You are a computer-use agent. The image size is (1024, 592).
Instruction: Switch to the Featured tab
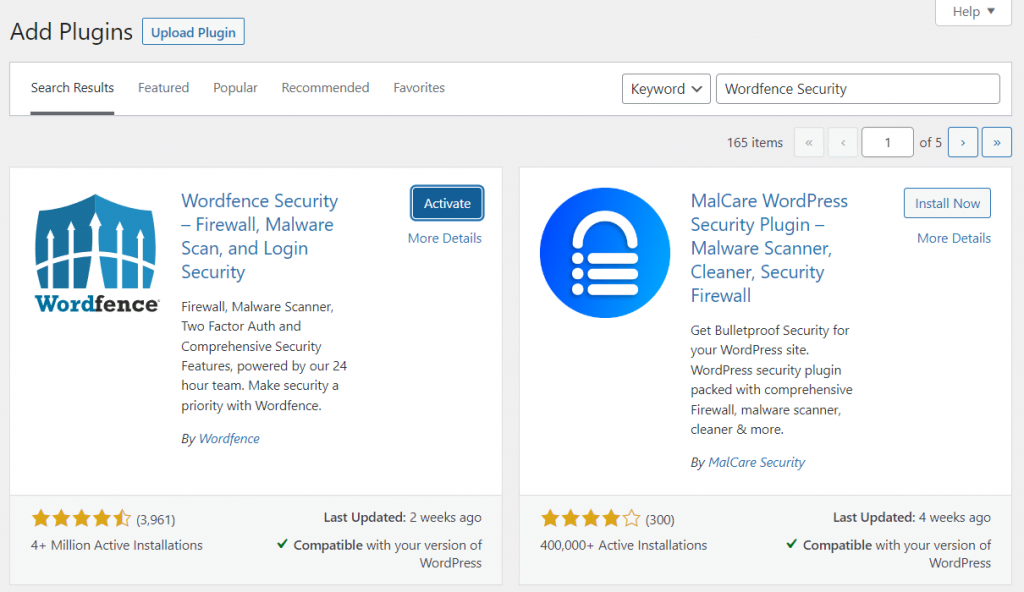pos(163,88)
